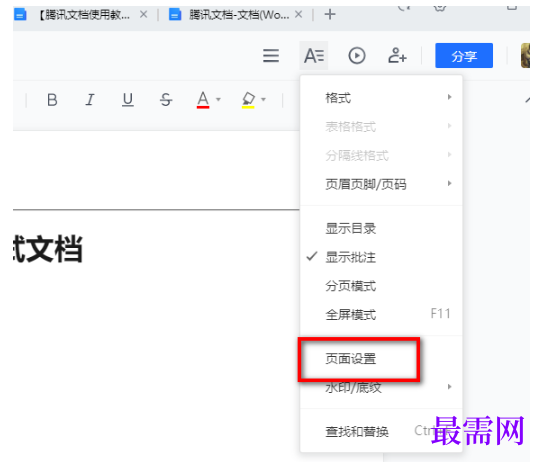Expand 页眉页脚/页码 submenu
This screenshot has height=462, width=543.
381,184
